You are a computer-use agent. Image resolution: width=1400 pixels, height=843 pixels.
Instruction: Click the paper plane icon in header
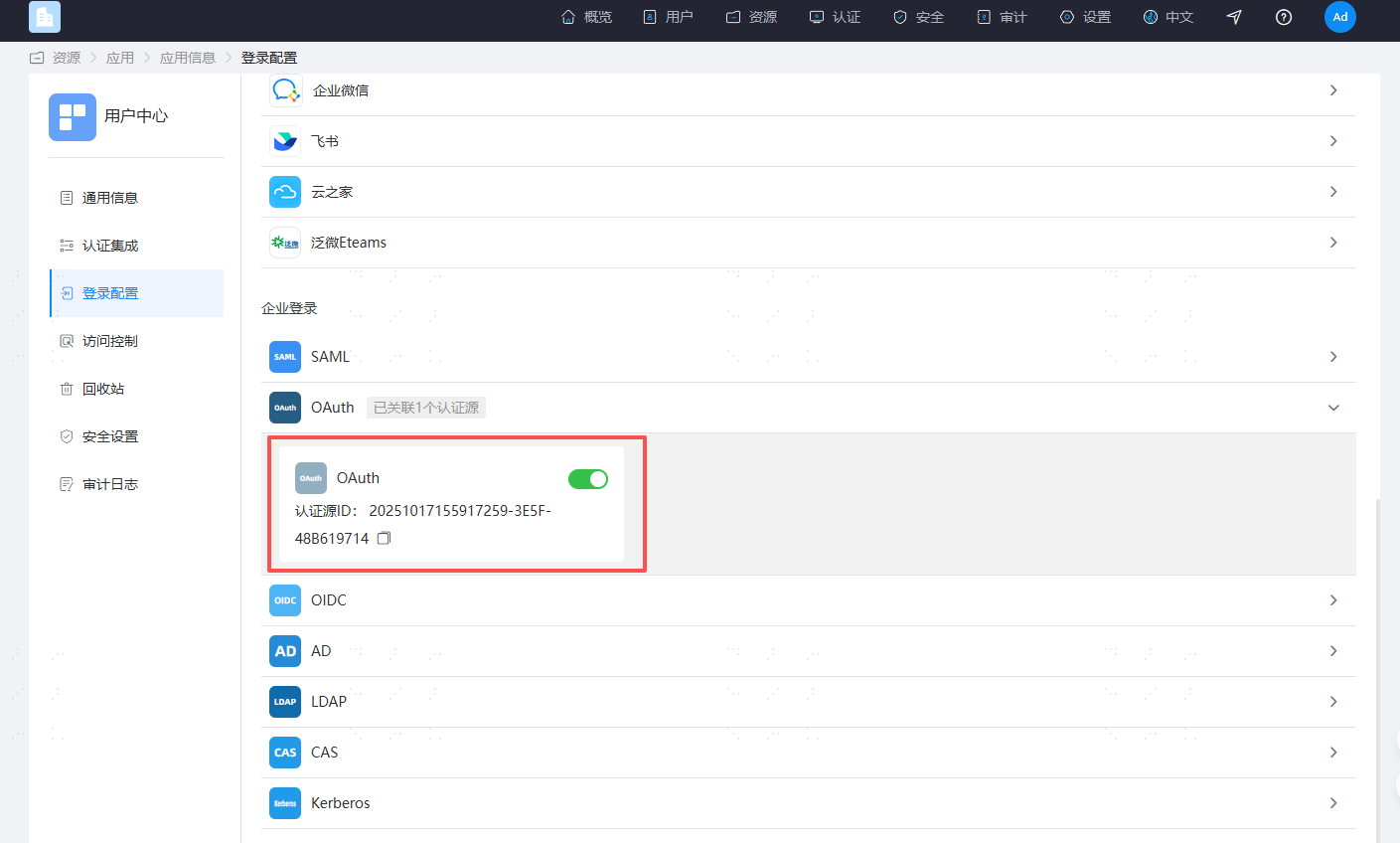click(x=1234, y=17)
